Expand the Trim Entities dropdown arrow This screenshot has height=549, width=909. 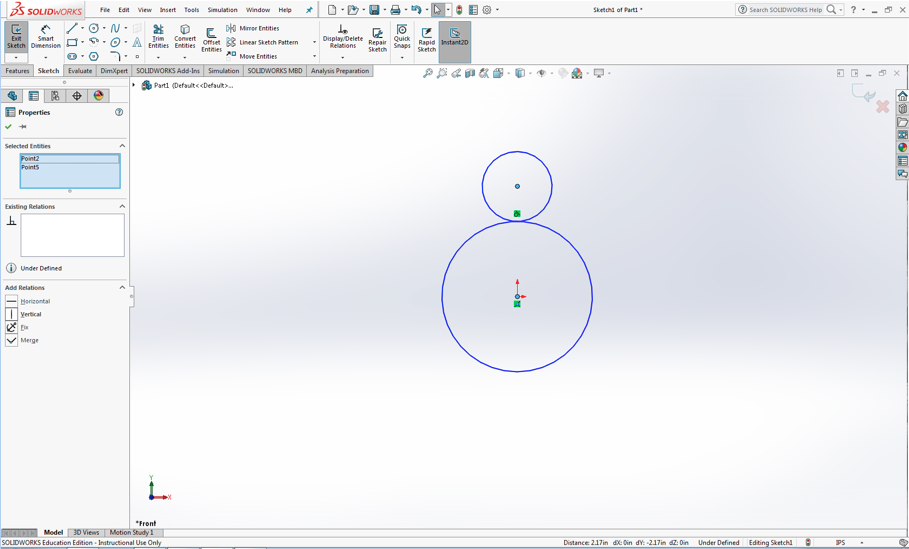coord(158,57)
